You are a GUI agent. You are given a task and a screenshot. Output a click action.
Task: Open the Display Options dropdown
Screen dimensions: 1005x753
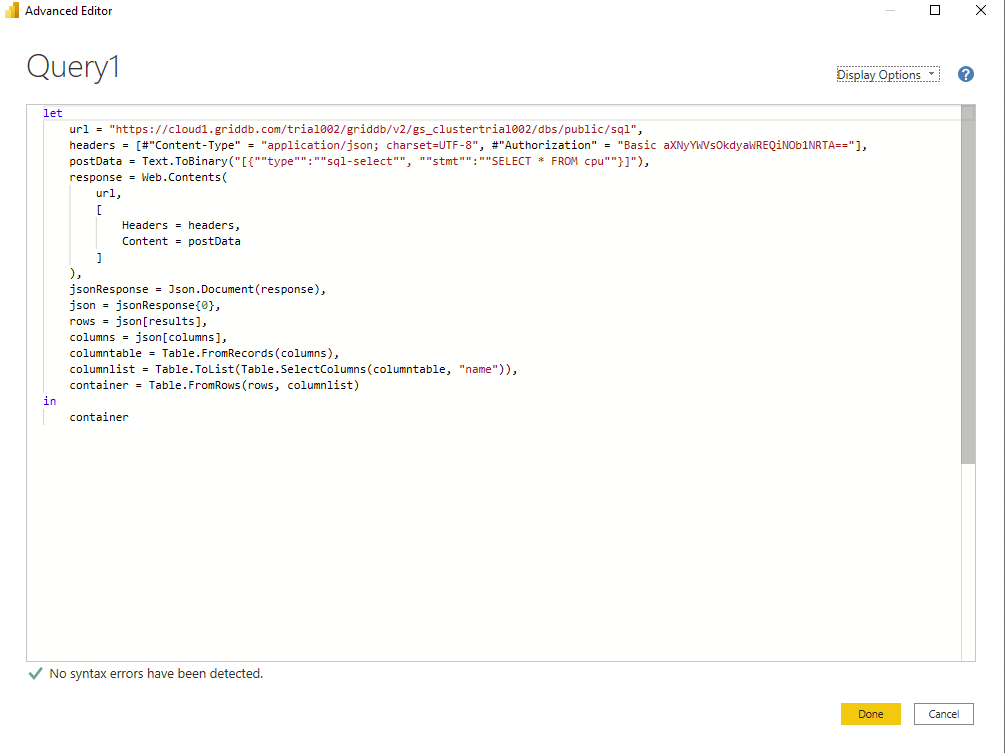(887, 75)
